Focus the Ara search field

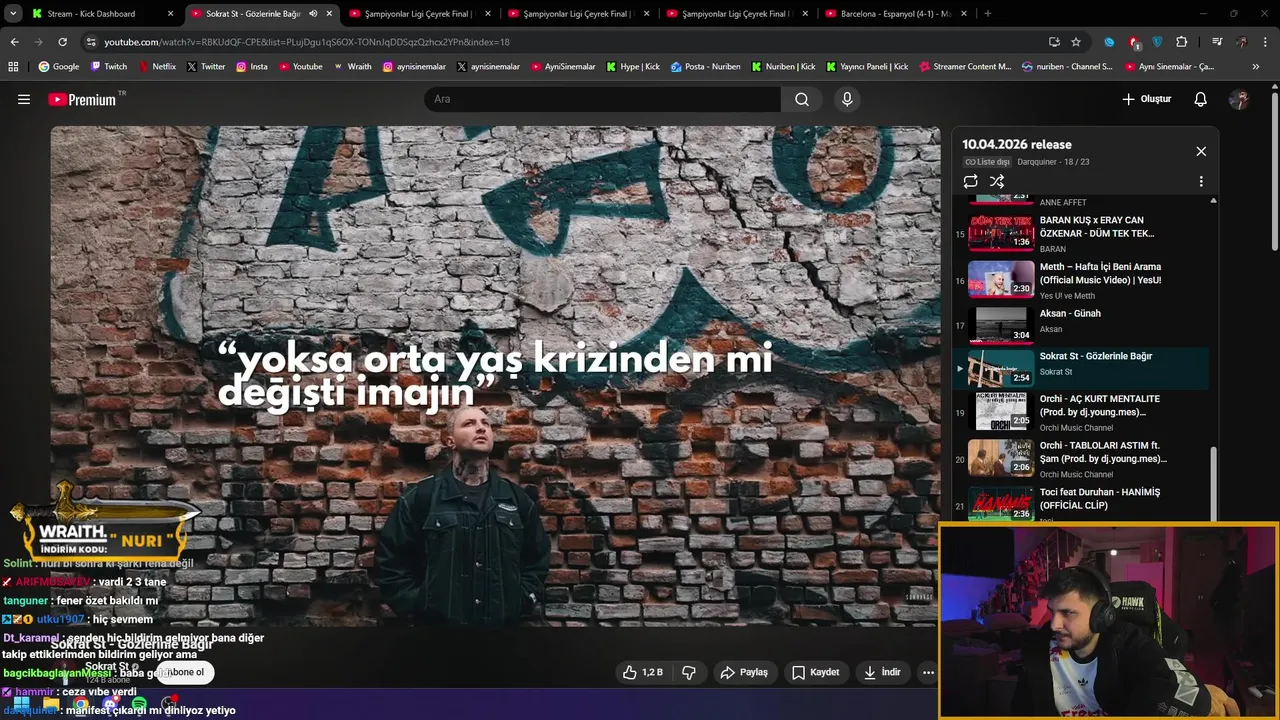coord(603,99)
